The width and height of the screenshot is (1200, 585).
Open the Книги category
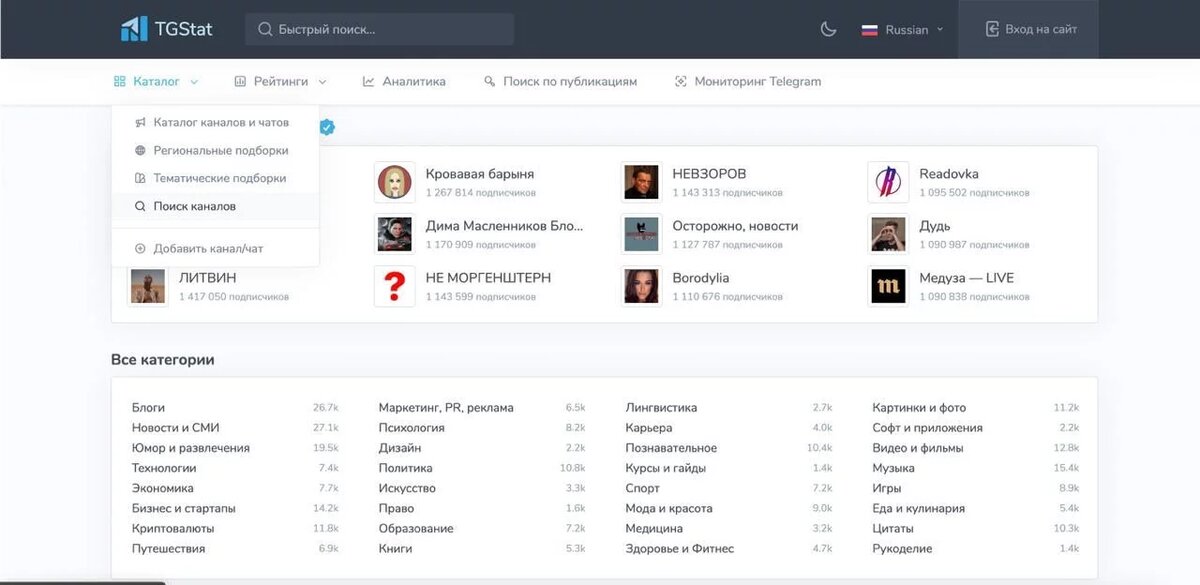(395, 548)
